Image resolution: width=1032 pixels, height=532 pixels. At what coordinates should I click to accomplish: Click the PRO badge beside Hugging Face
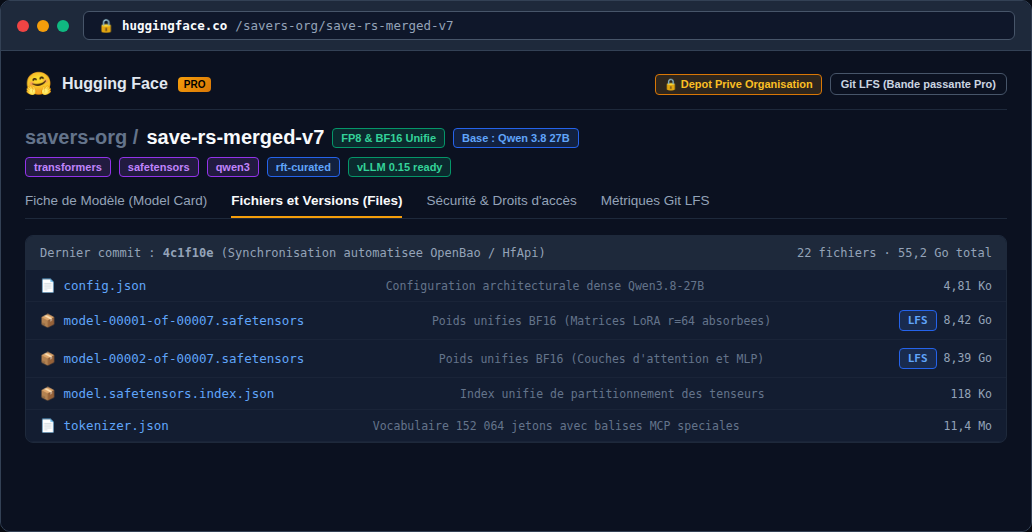pos(194,84)
